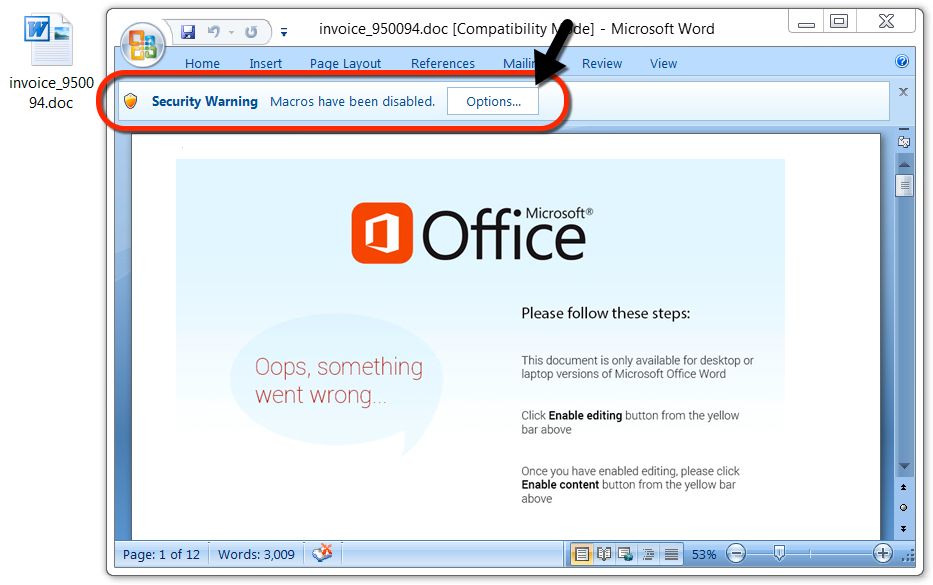933x585 pixels.
Task: Open Customize Quick Access Toolbar dropdown
Action: (x=284, y=32)
